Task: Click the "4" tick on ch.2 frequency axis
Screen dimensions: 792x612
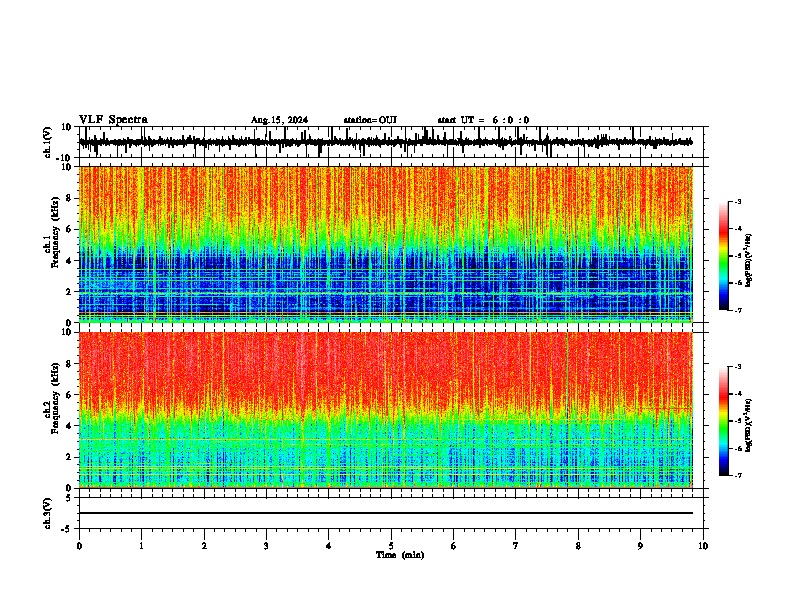Action: pyautogui.click(x=70, y=426)
